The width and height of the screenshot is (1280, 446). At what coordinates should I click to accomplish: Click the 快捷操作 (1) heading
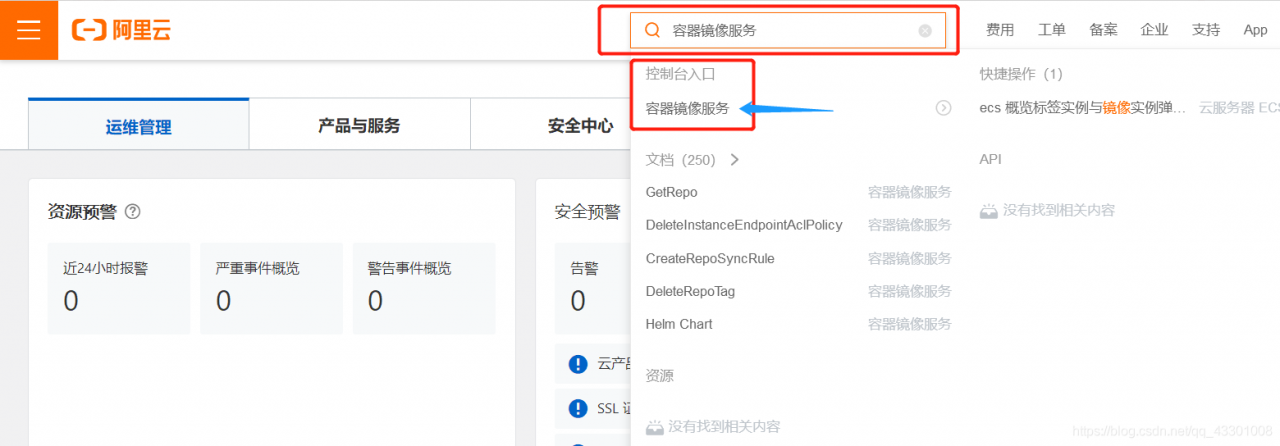pyautogui.click(x=1021, y=74)
